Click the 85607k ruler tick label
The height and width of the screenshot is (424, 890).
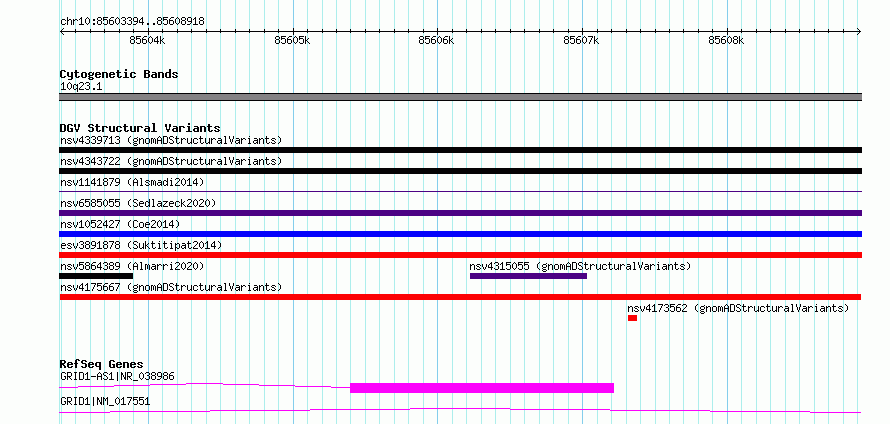click(x=581, y=40)
